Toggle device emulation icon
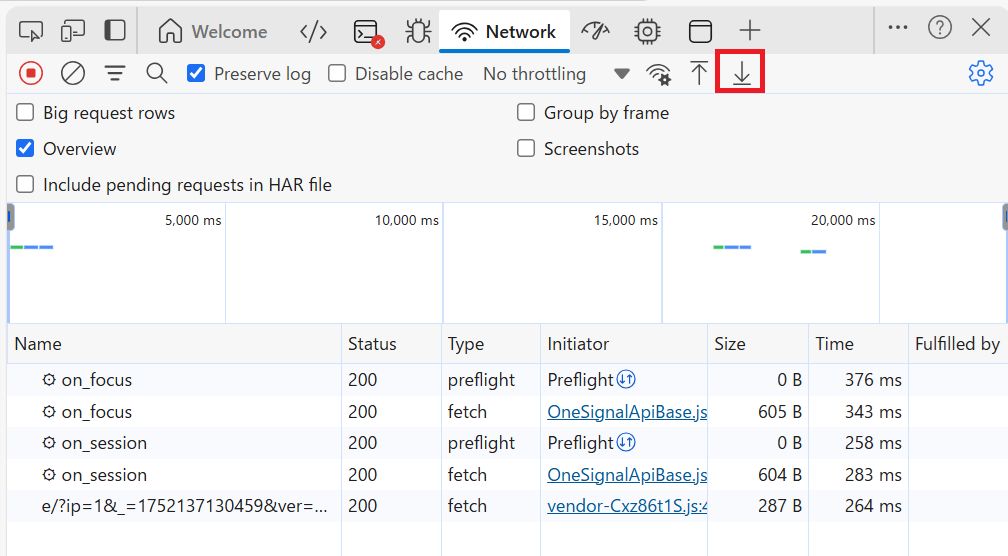Viewport: 1008px width, 556px height. click(73, 31)
